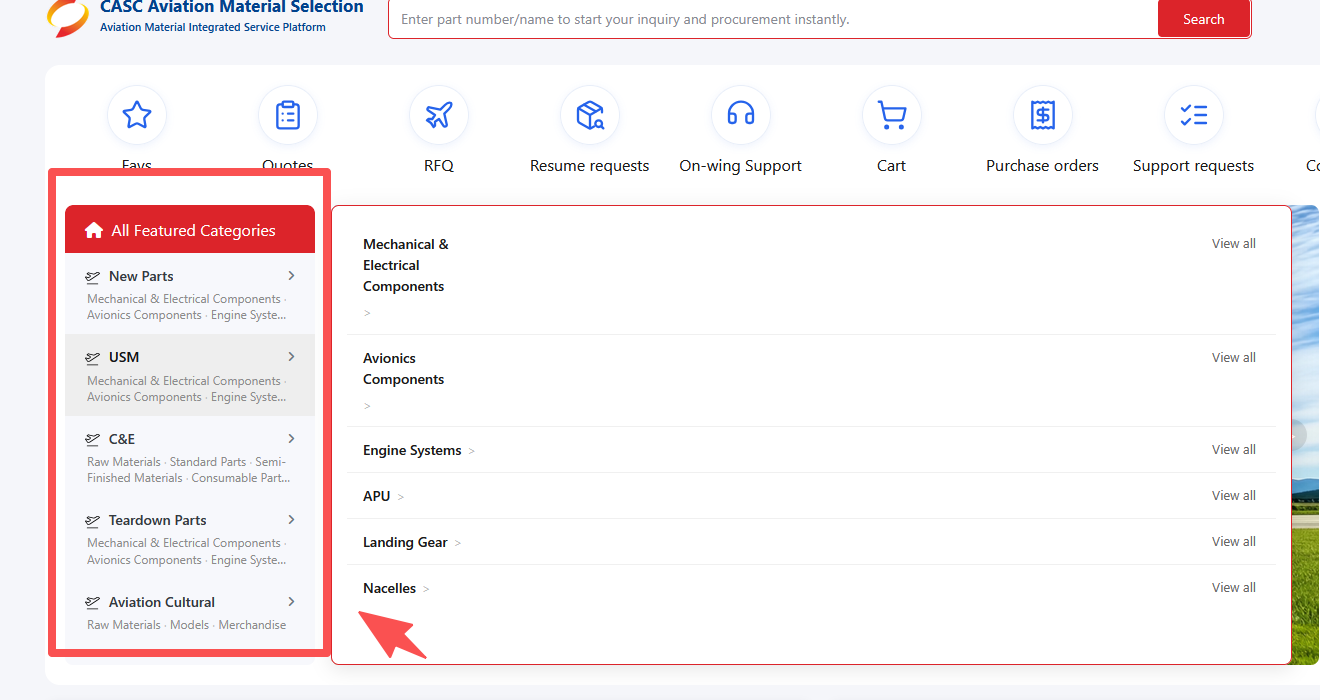The image size is (1320, 700).
Task: Click plane icon beside New Parts
Action: pyautogui.click(x=93, y=277)
